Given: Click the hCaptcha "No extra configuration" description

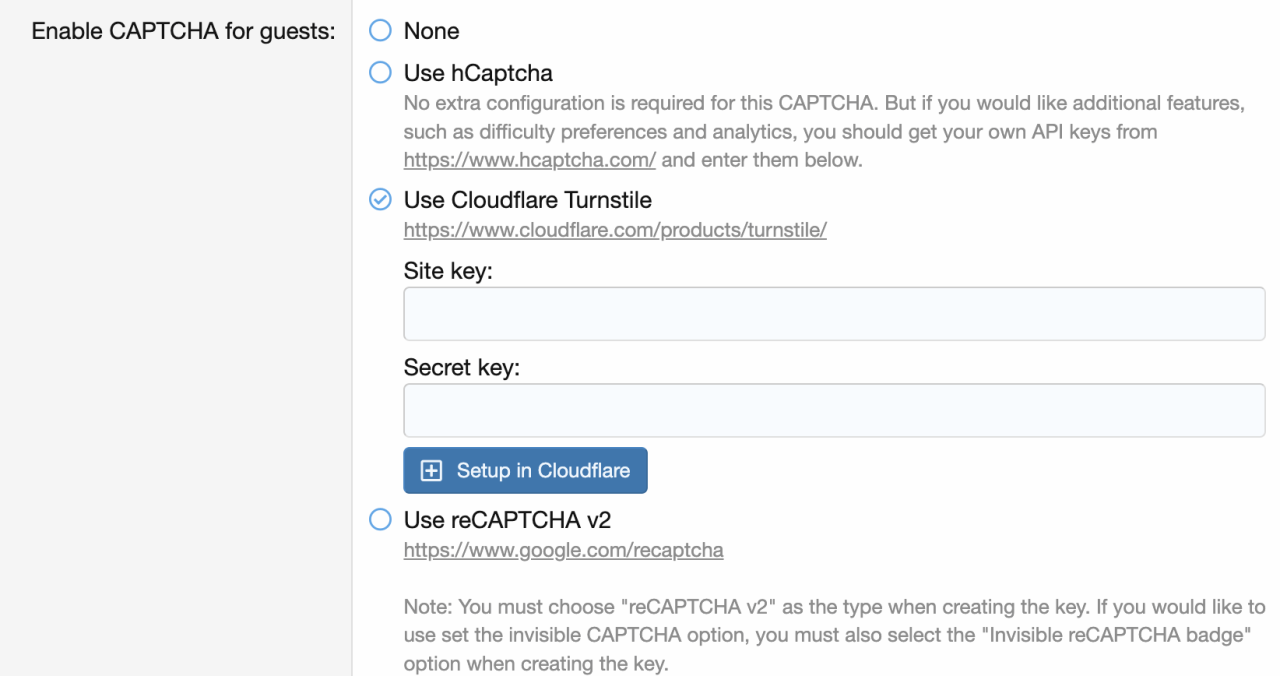Looking at the screenshot, I should click(824, 132).
